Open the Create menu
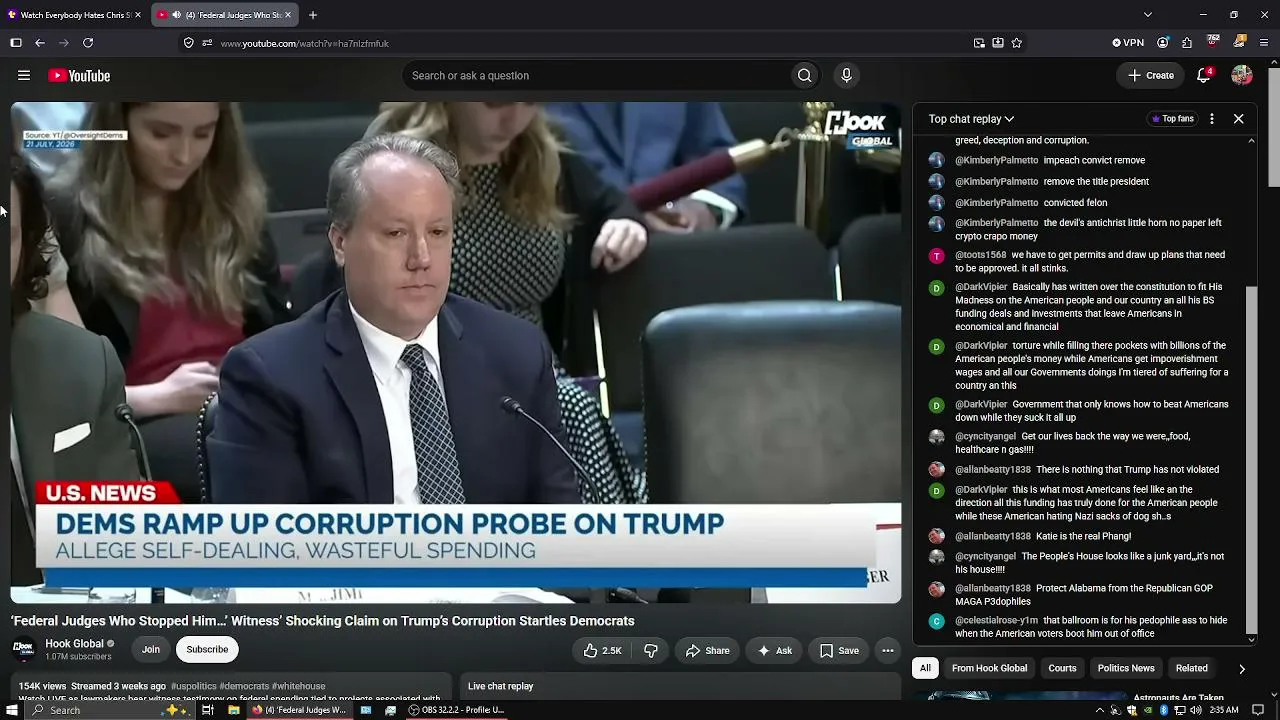Screen dimensions: 1280x720 tap(1151, 75)
